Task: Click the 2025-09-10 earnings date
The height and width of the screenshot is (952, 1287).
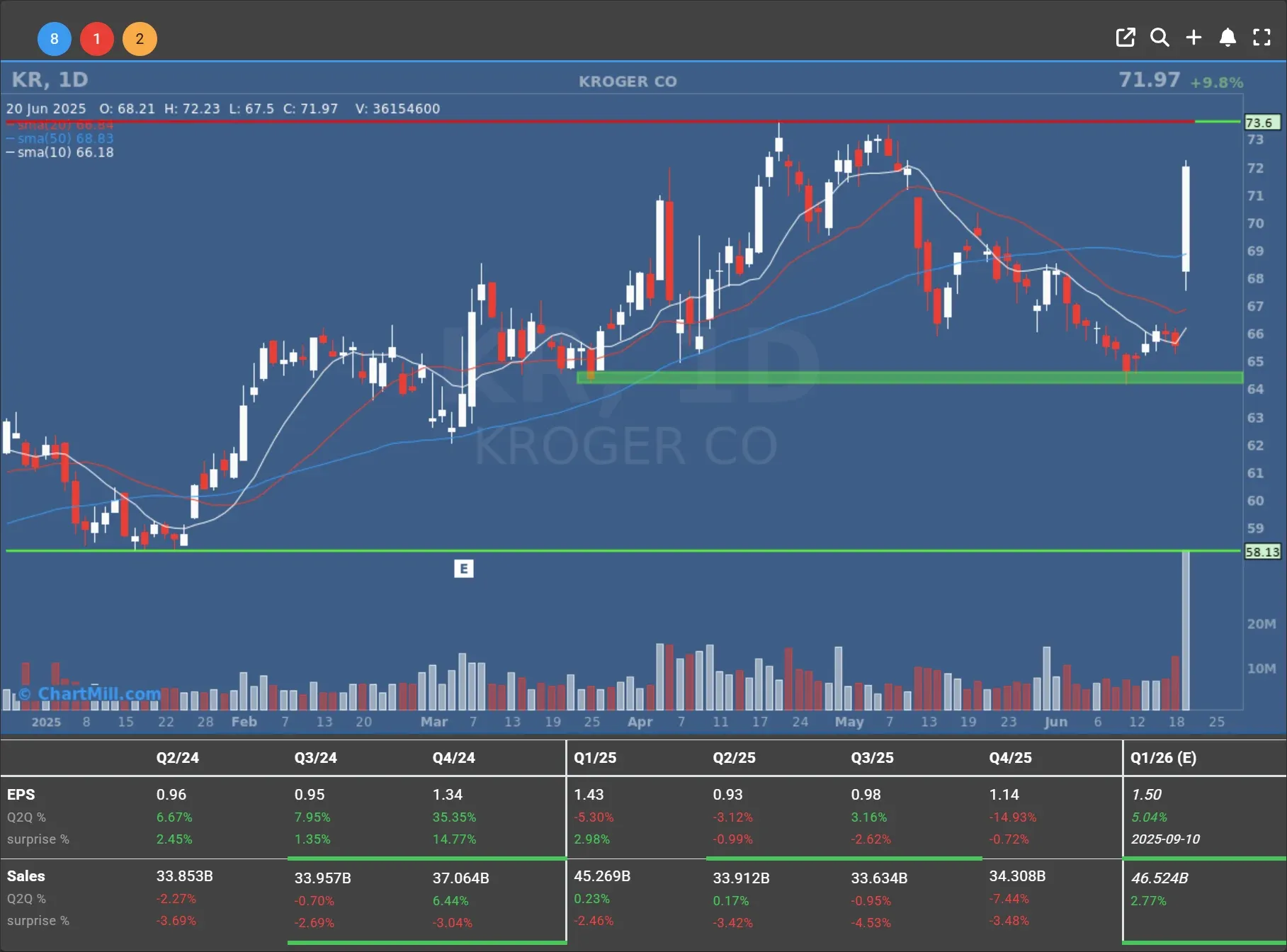Action: (1165, 839)
